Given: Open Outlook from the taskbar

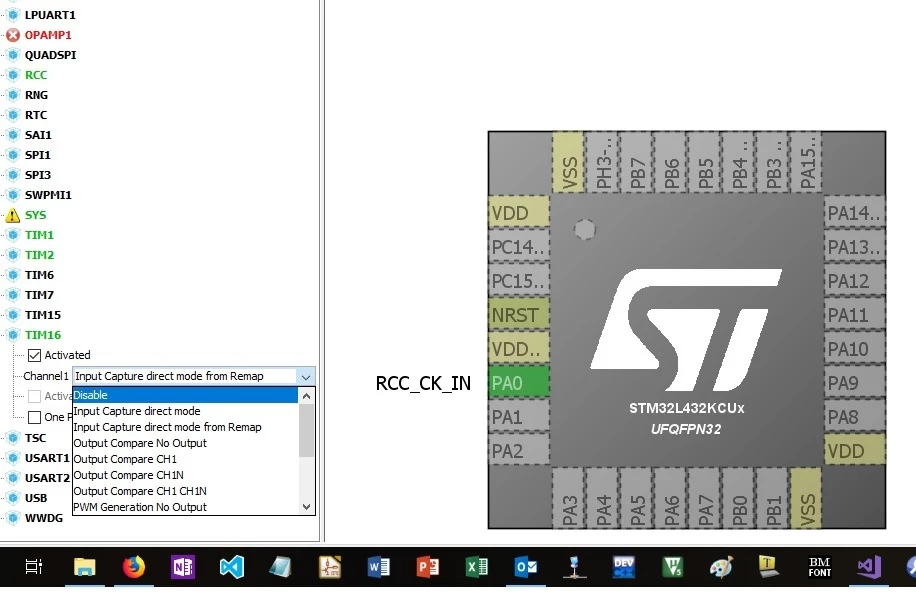Looking at the screenshot, I should (526, 567).
